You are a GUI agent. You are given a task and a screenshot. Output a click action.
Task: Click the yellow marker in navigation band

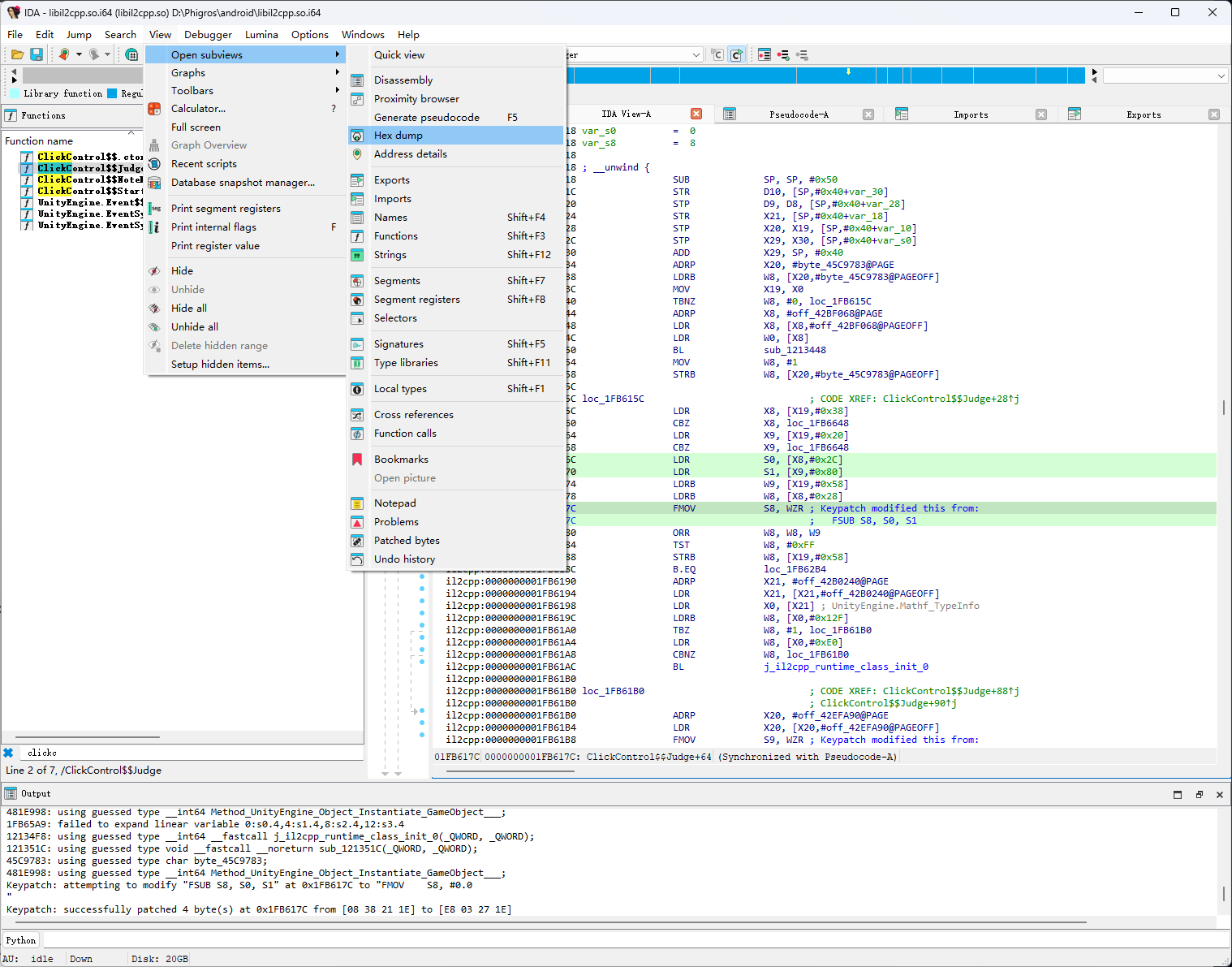[x=848, y=71]
